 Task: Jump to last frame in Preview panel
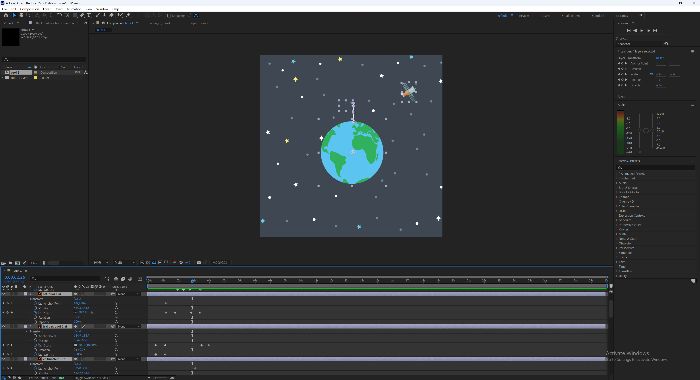[655, 30]
